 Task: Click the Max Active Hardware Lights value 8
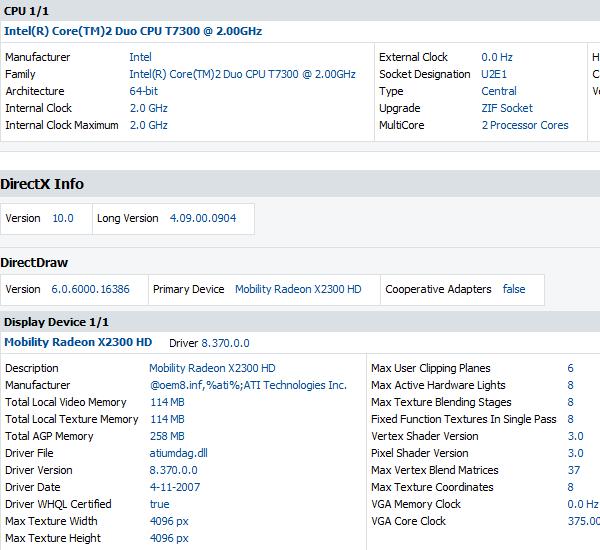pyautogui.click(x=570, y=385)
